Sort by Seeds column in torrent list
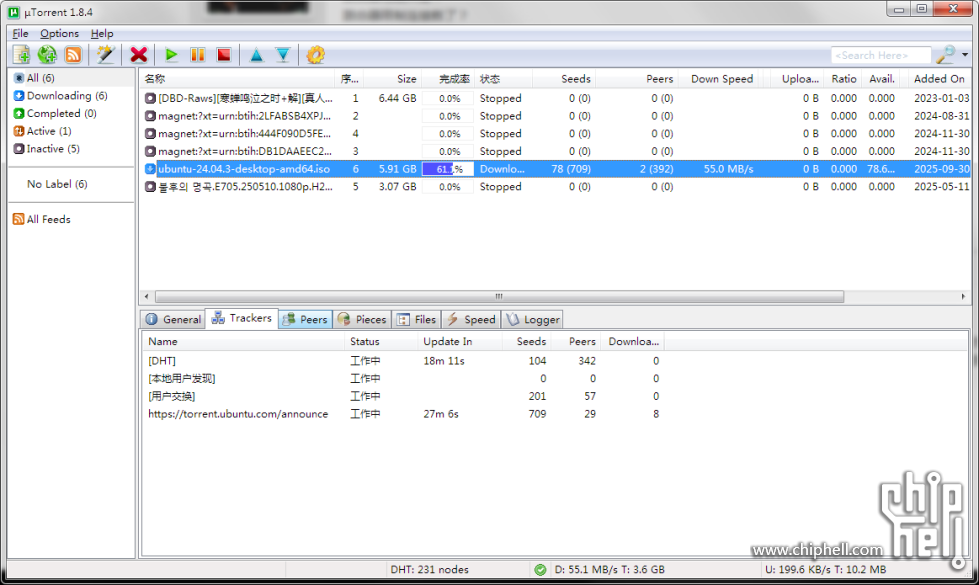Image resolution: width=979 pixels, height=585 pixels. pyautogui.click(x=564, y=79)
